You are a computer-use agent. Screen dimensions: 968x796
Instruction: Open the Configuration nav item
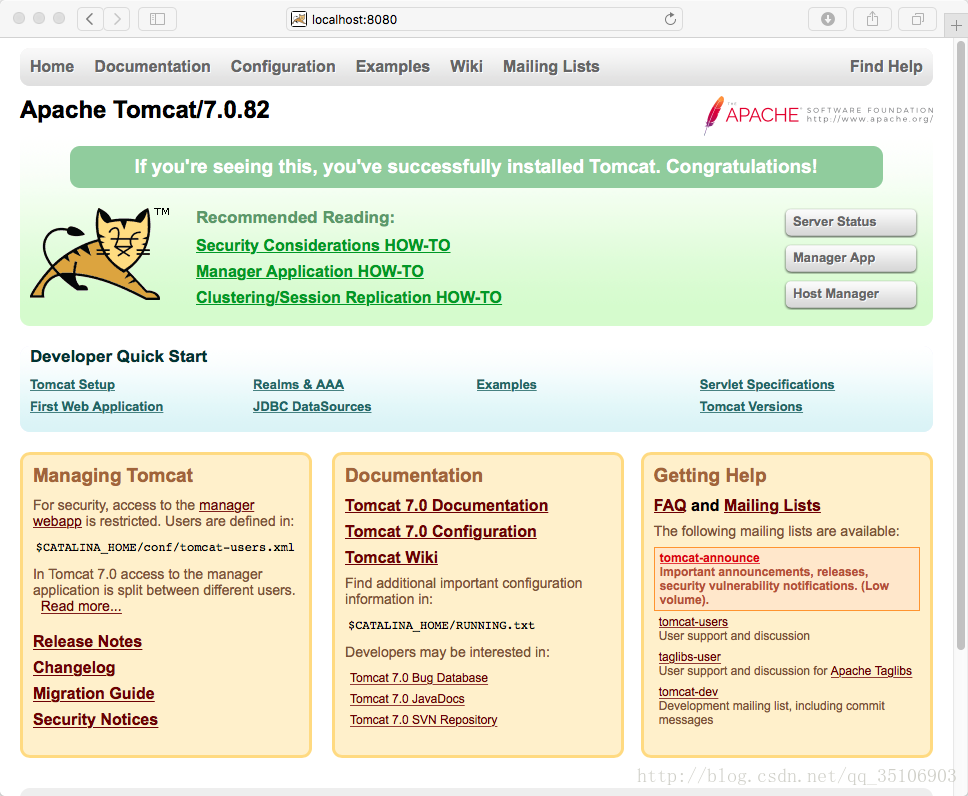tap(283, 66)
